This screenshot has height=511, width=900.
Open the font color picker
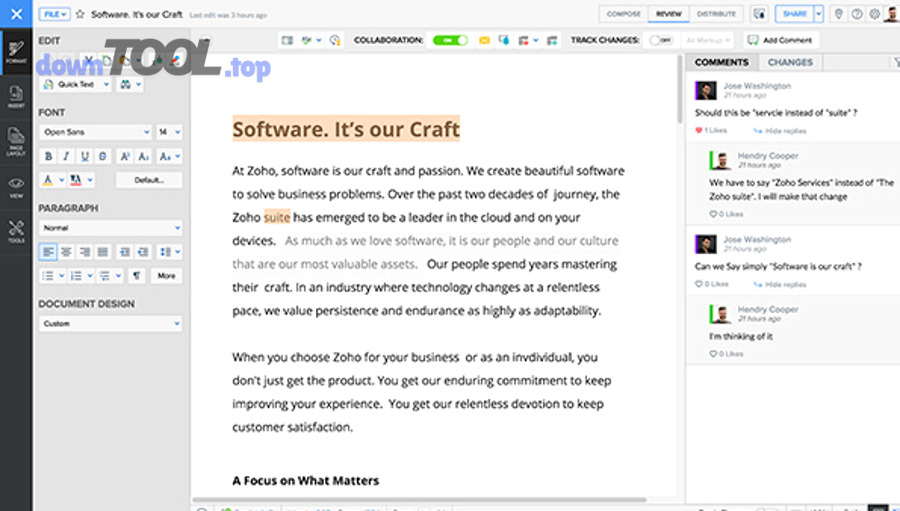[50, 180]
